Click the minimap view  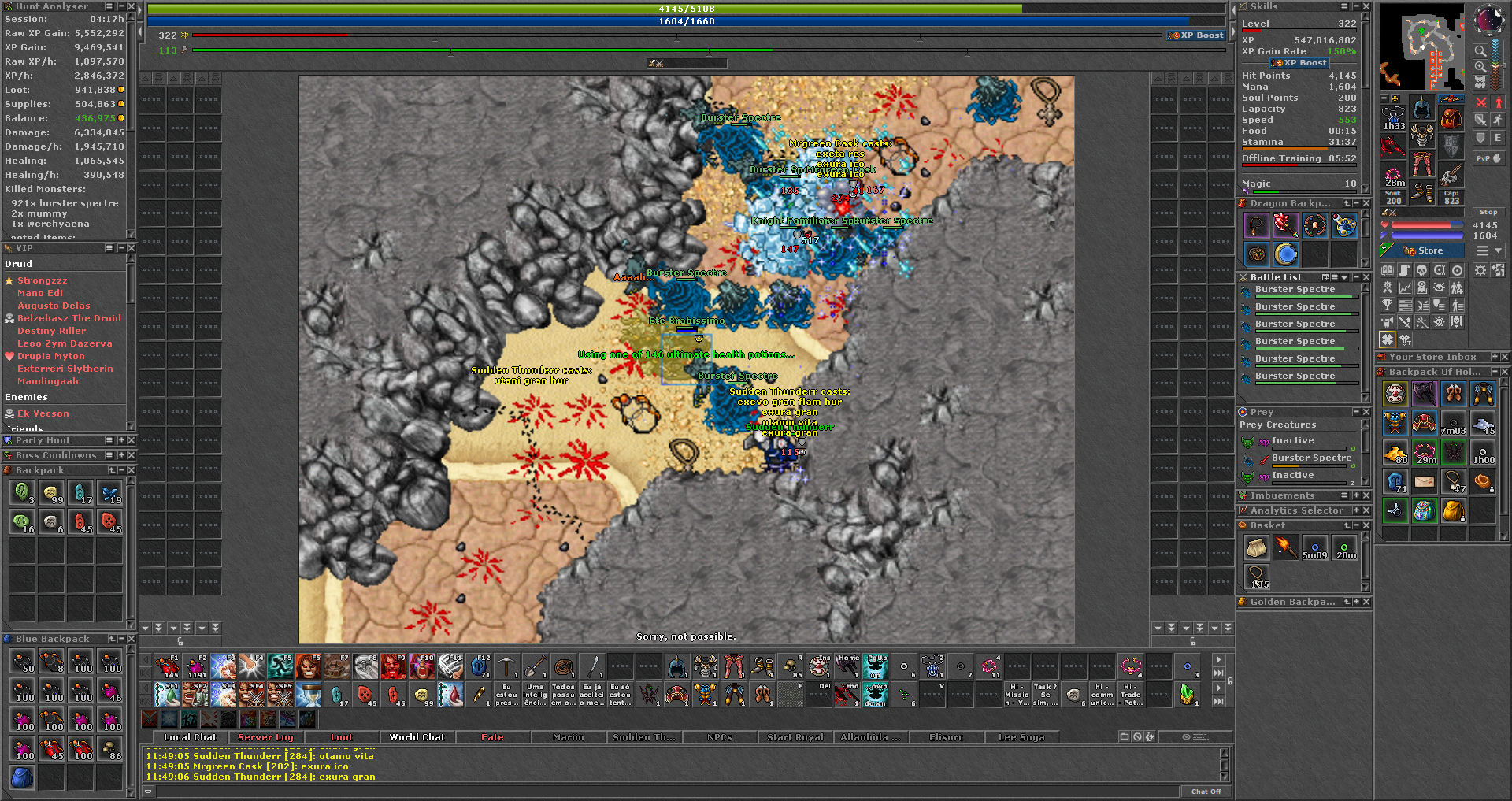click(x=1424, y=46)
